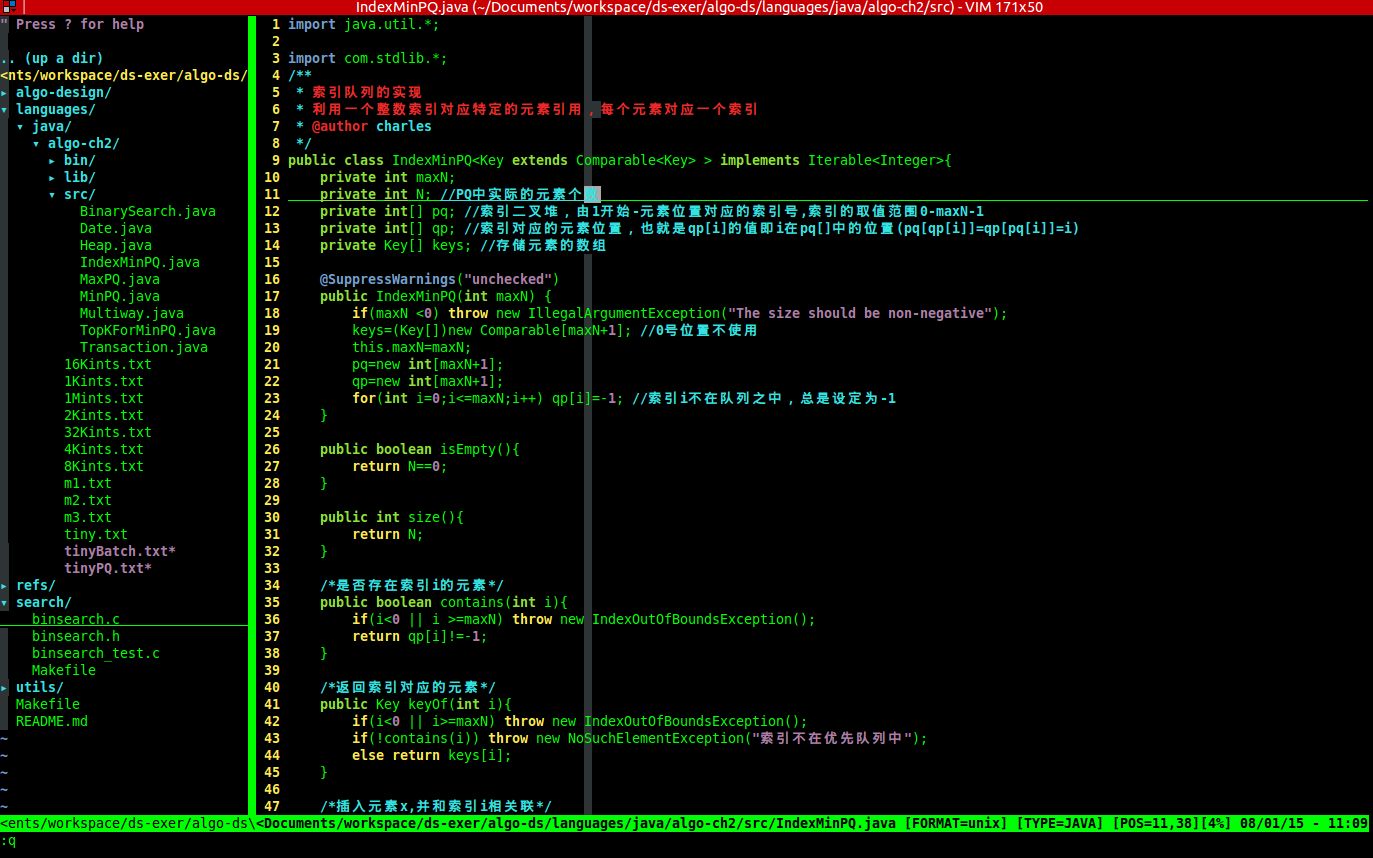Screen dimensions: 1373x858
Task: Select m2.txt file
Action: click(87, 501)
